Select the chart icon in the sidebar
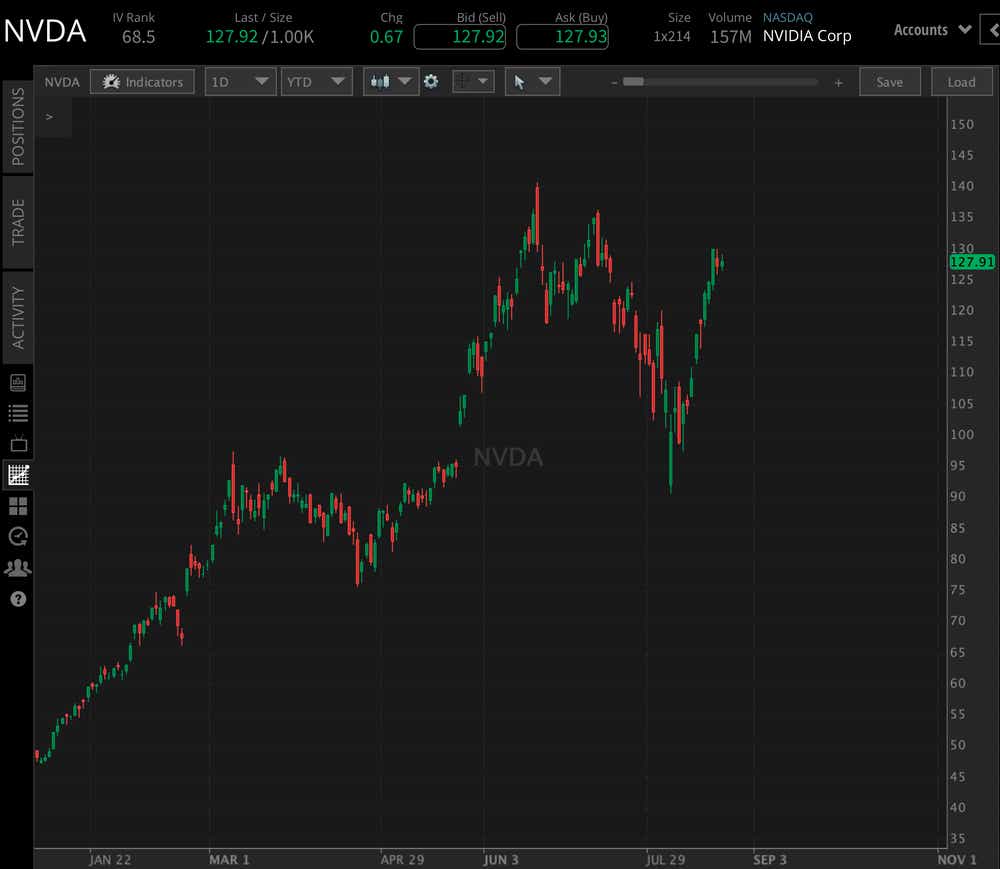The image size is (1000, 869). tap(18, 475)
